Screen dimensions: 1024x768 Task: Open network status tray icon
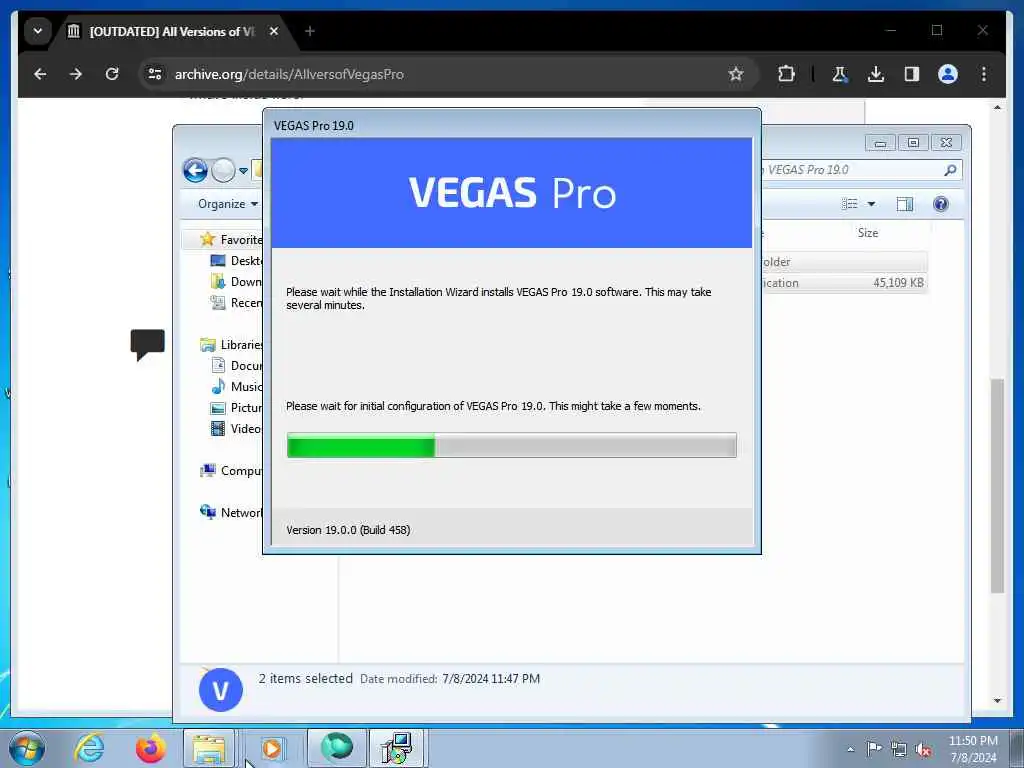click(899, 749)
